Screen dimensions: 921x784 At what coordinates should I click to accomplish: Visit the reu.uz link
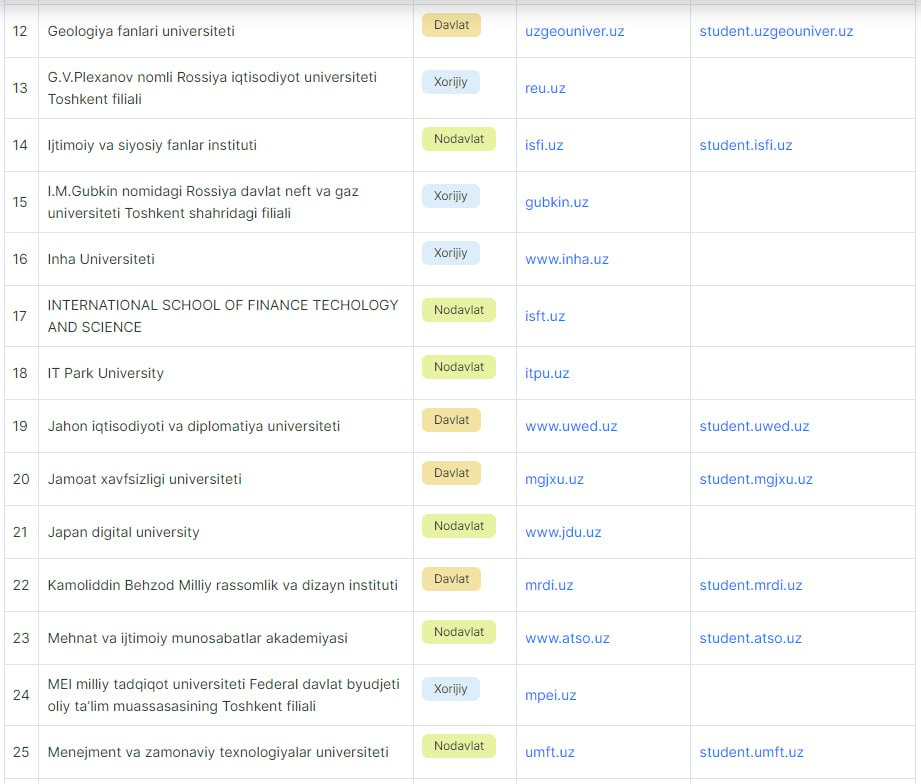(x=545, y=88)
